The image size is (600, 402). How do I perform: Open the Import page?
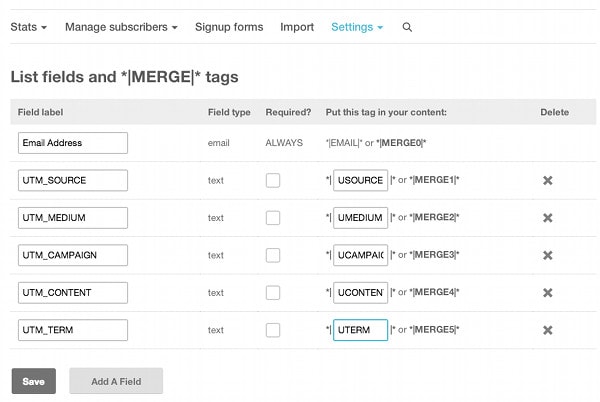click(297, 27)
